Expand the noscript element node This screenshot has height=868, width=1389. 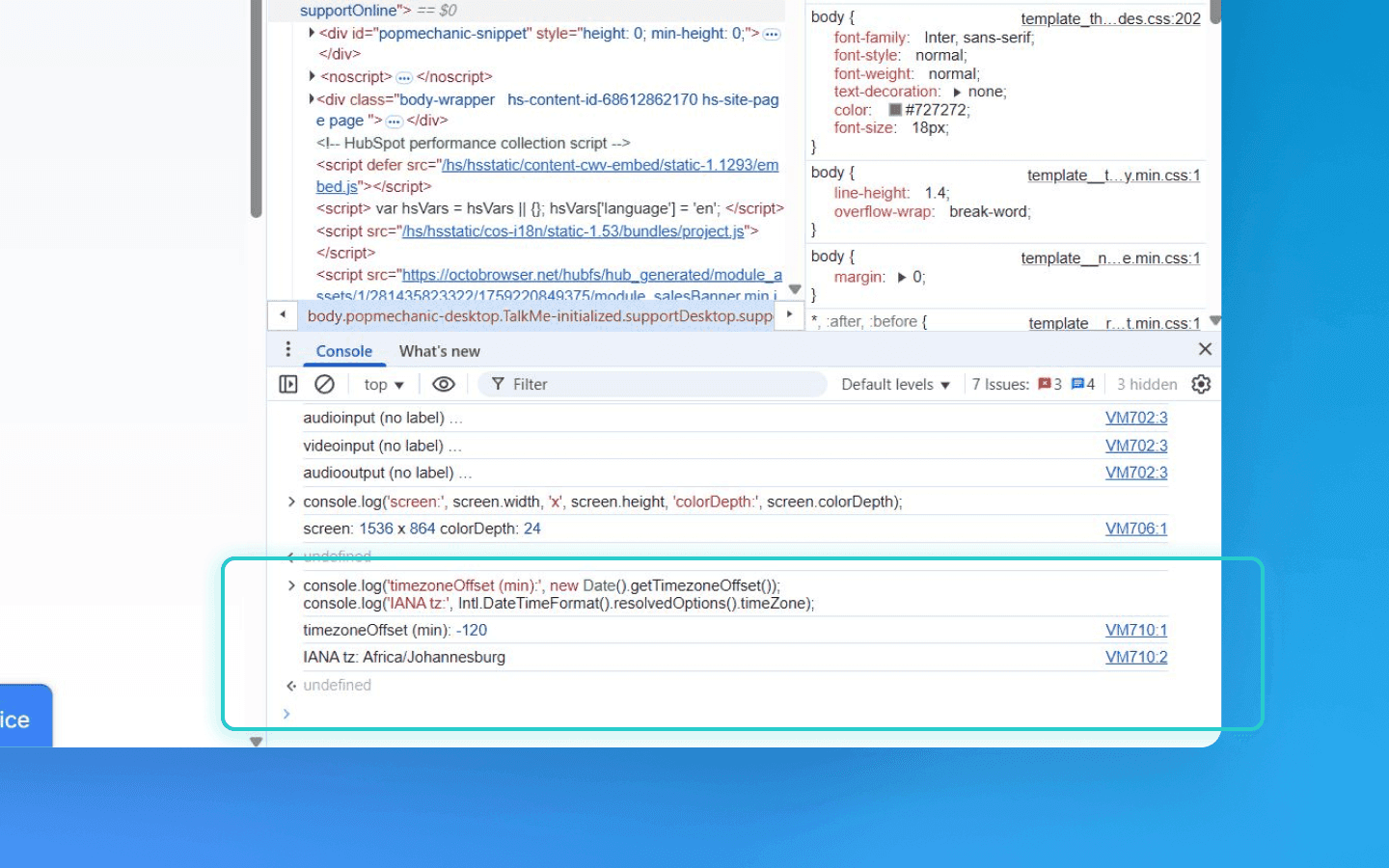point(312,76)
